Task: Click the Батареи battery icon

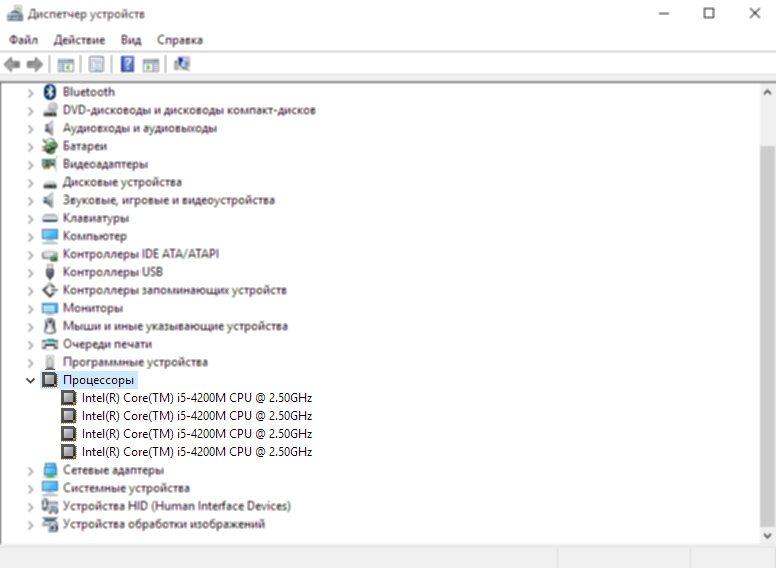Action: point(49,146)
